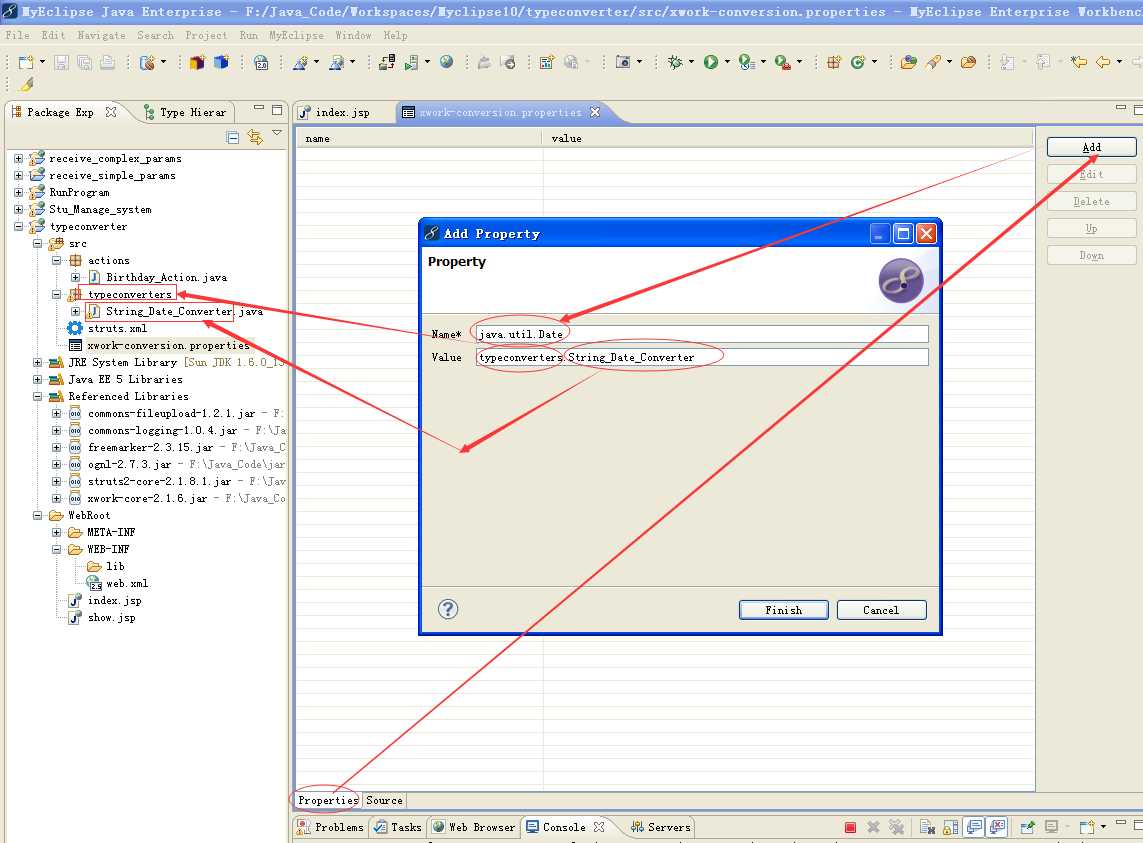1143x843 pixels.
Task: Click the Search flashlight toolbar icon
Action: click(934, 62)
